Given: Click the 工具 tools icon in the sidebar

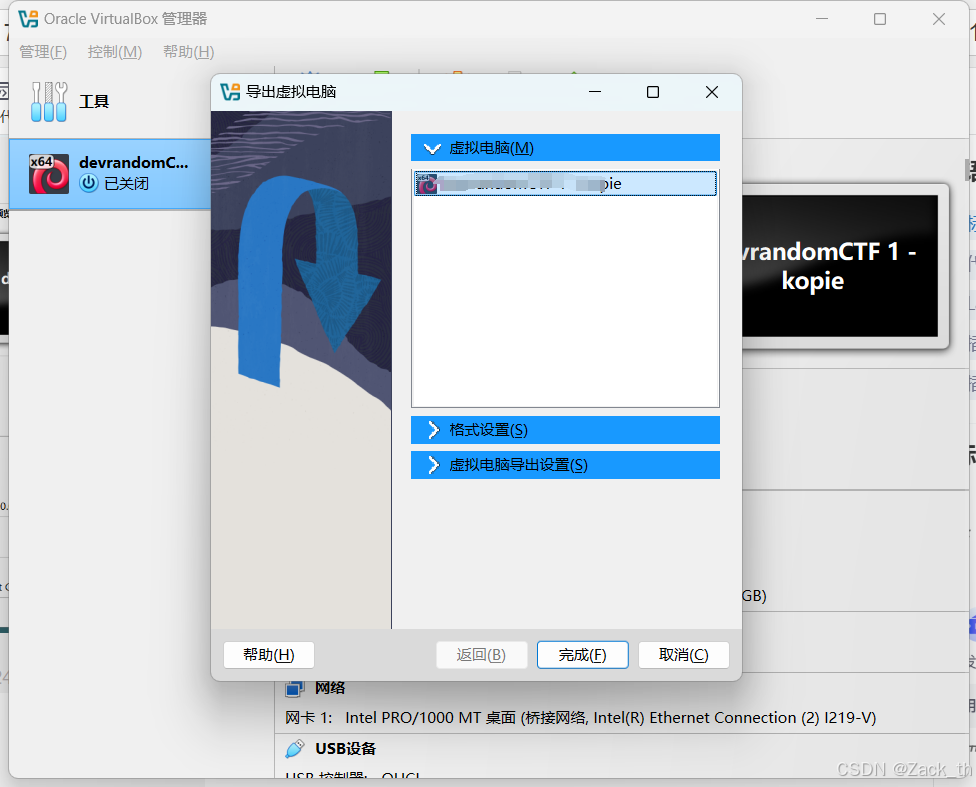Looking at the screenshot, I should tap(49, 101).
